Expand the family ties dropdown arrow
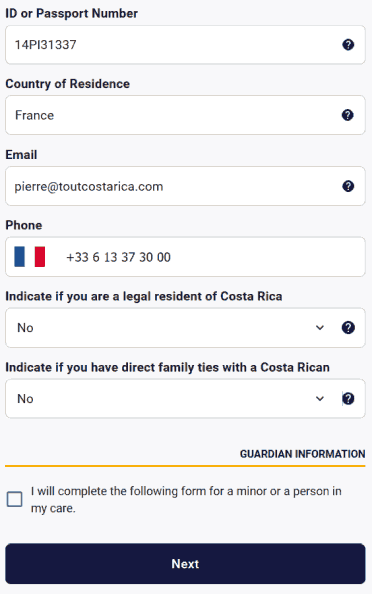 coord(320,399)
